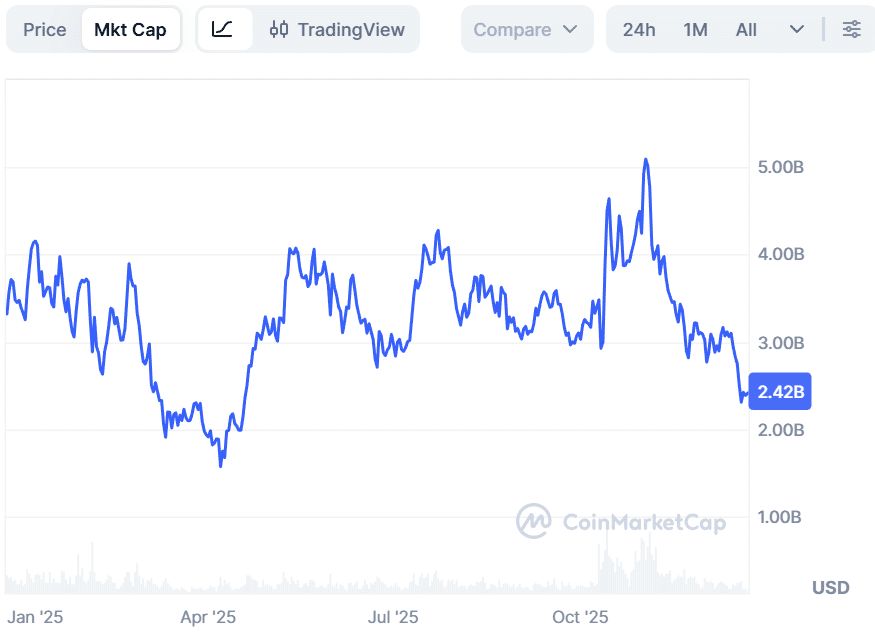The width and height of the screenshot is (875, 635).
Task: Set the time range to 24h
Action: pyautogui.click(x=638, y=30)
